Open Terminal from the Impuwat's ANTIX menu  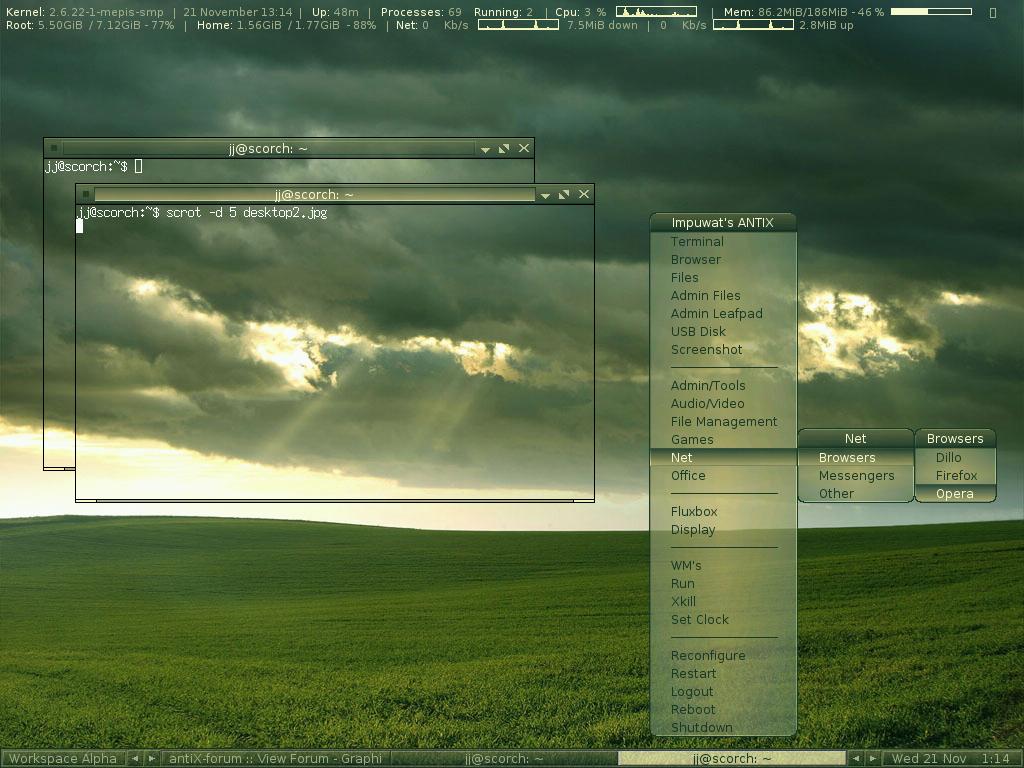[724, 242]
